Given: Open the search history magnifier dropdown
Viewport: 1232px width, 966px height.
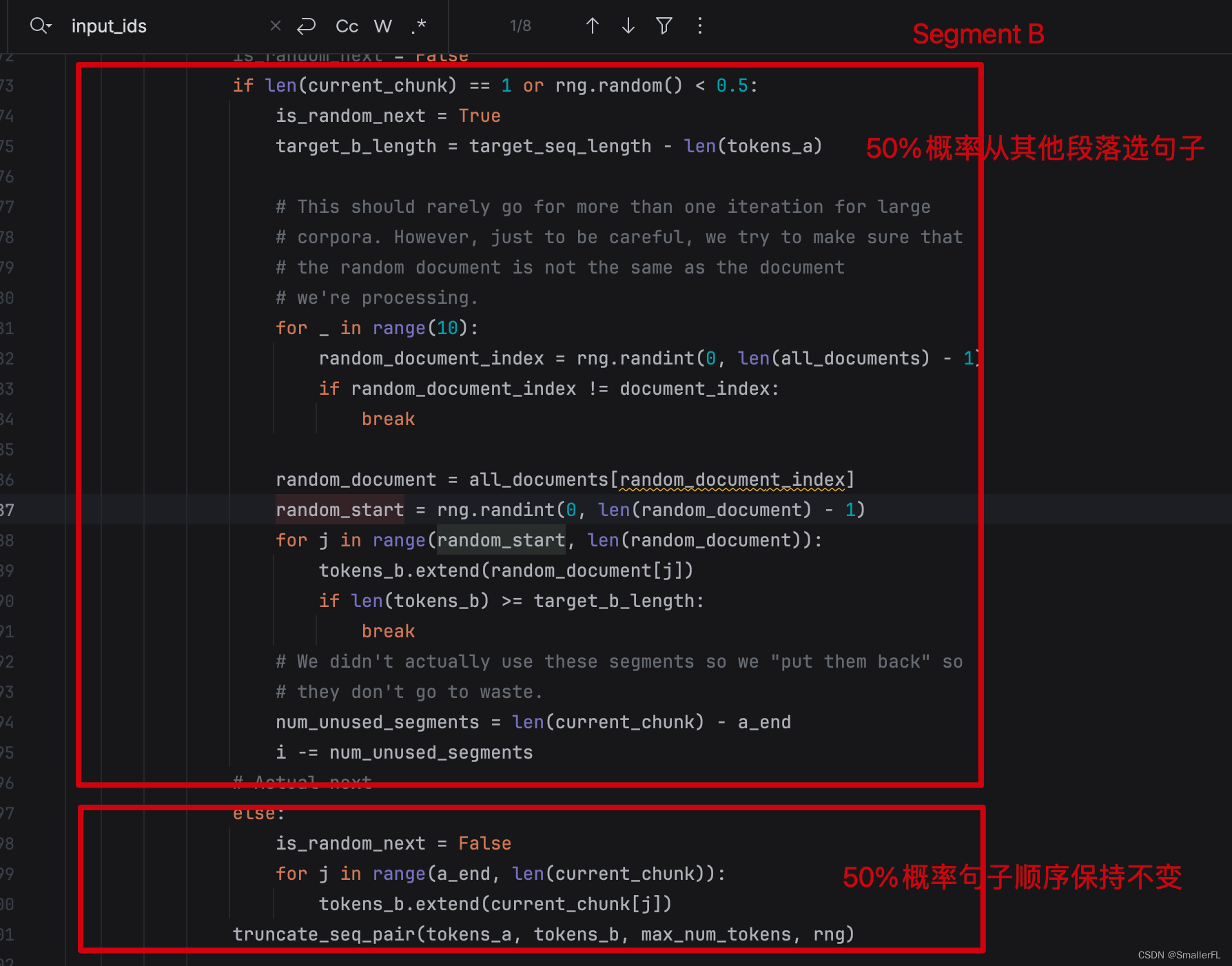Looking at the screenshot, I should coord(41,26).
